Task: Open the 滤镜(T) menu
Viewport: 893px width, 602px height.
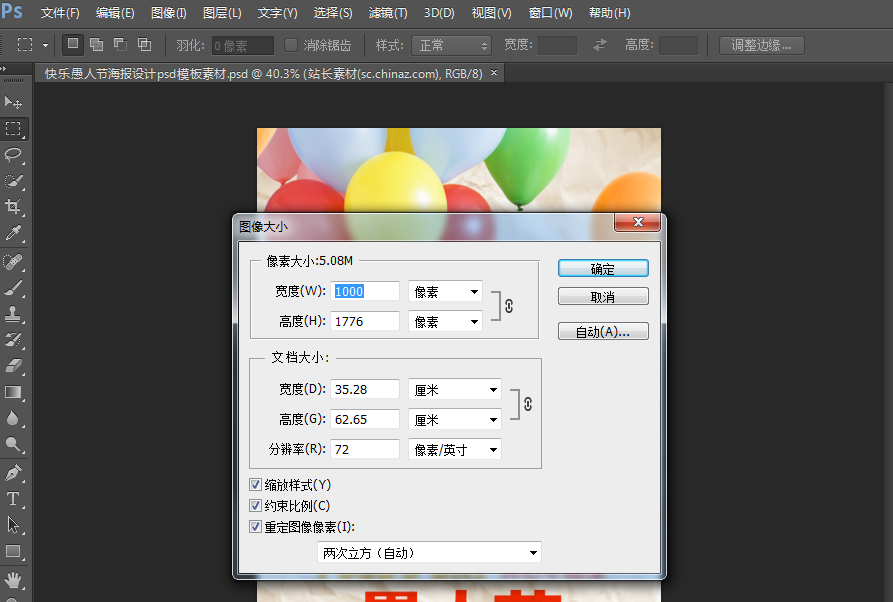Action: pos(388,13)
